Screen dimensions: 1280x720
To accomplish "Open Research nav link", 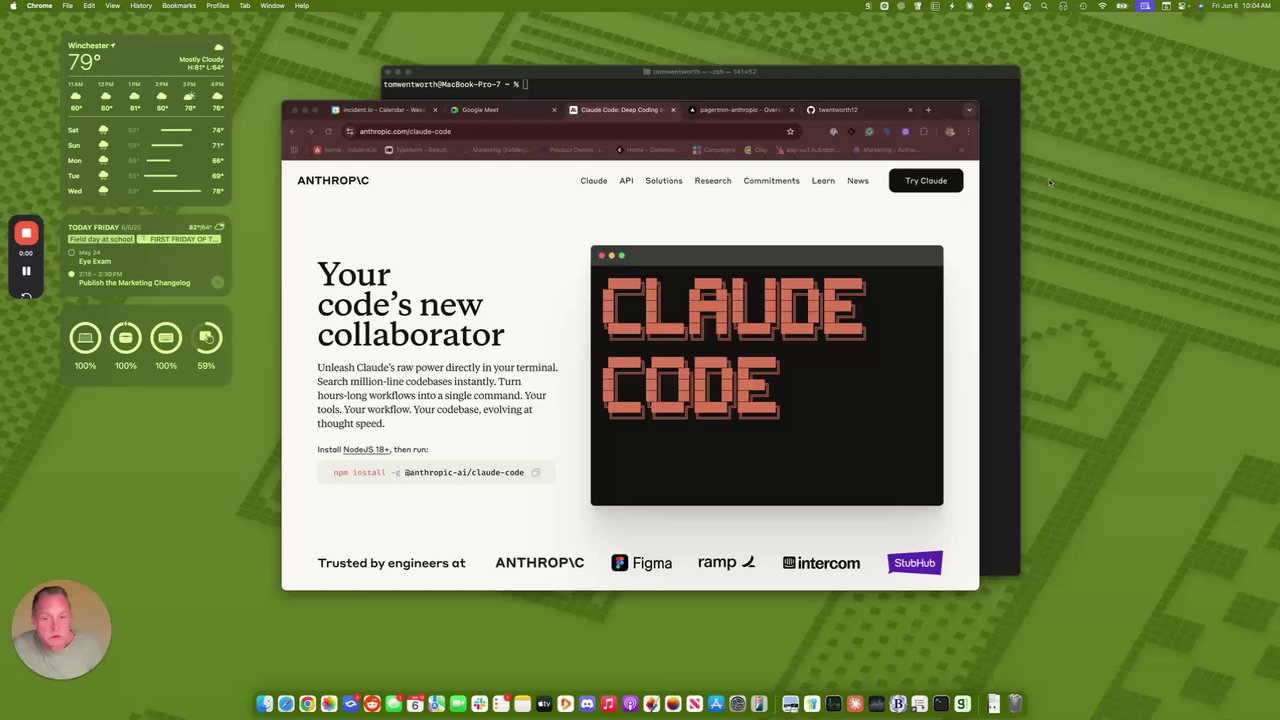I will pos(713,181).
